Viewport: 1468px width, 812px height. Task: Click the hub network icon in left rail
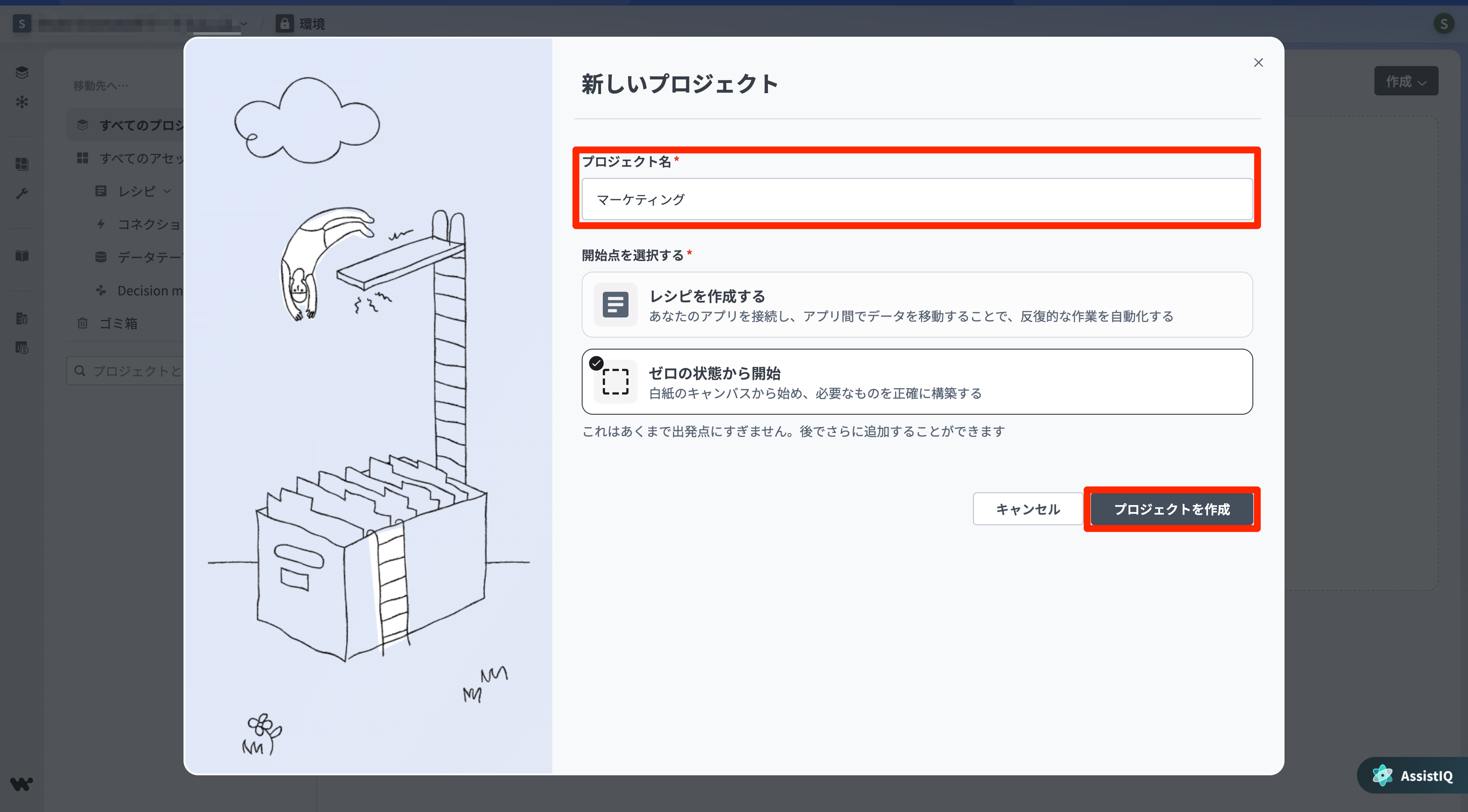(x=22, y=102)
